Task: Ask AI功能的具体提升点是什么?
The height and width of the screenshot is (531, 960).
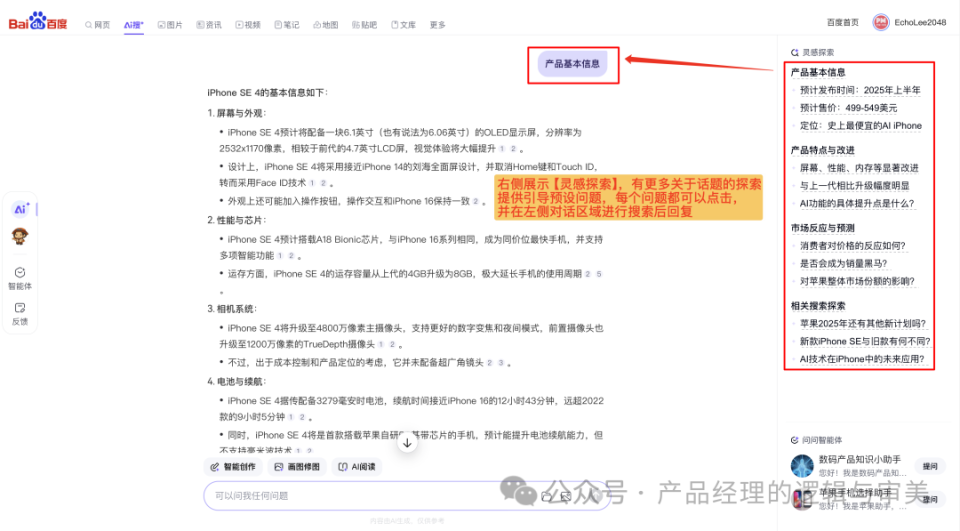Action: pyautogui.click(x=857, y=203)
